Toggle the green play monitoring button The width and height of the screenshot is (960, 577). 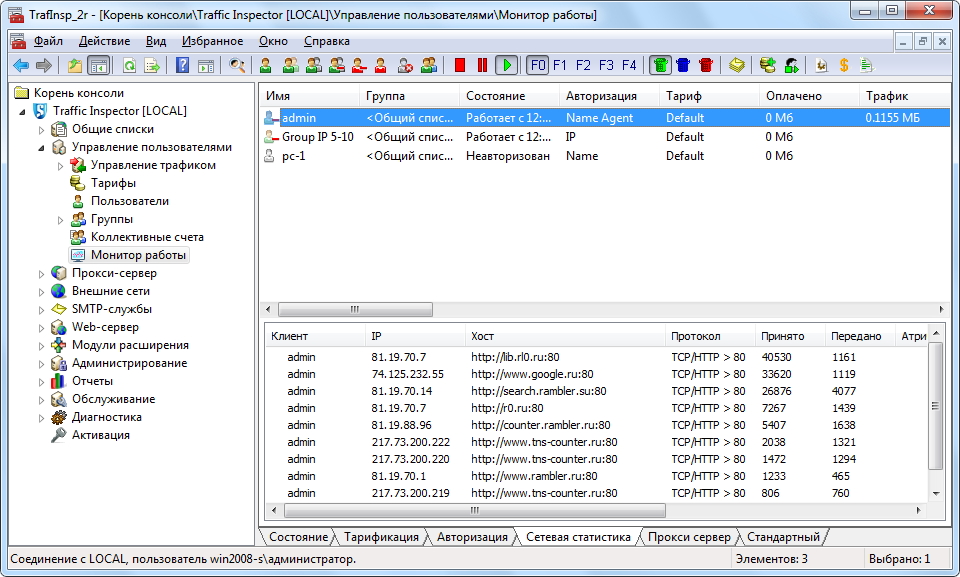point(506,65)
